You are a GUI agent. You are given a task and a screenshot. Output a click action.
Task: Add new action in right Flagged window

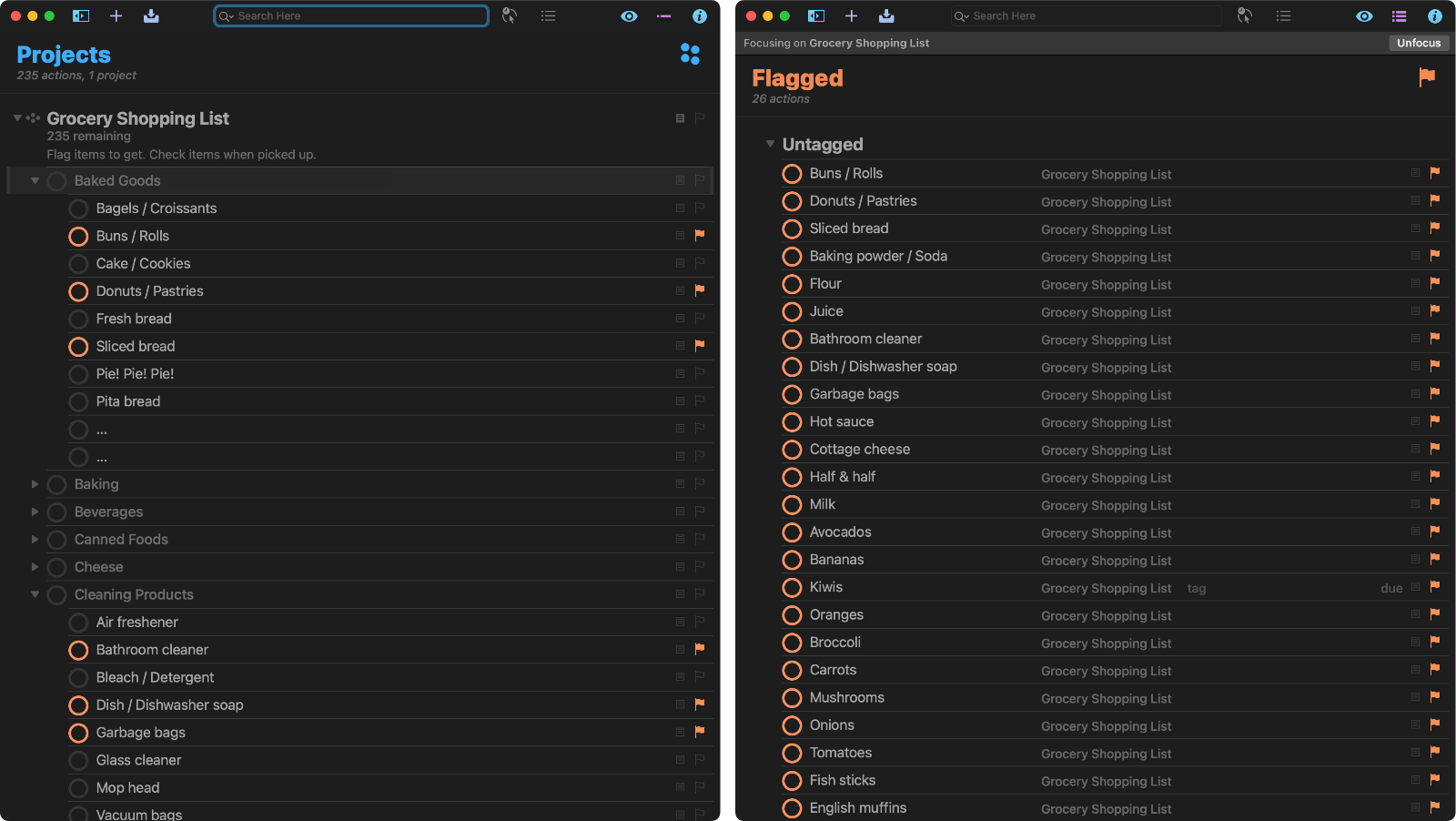click(851, 15)
